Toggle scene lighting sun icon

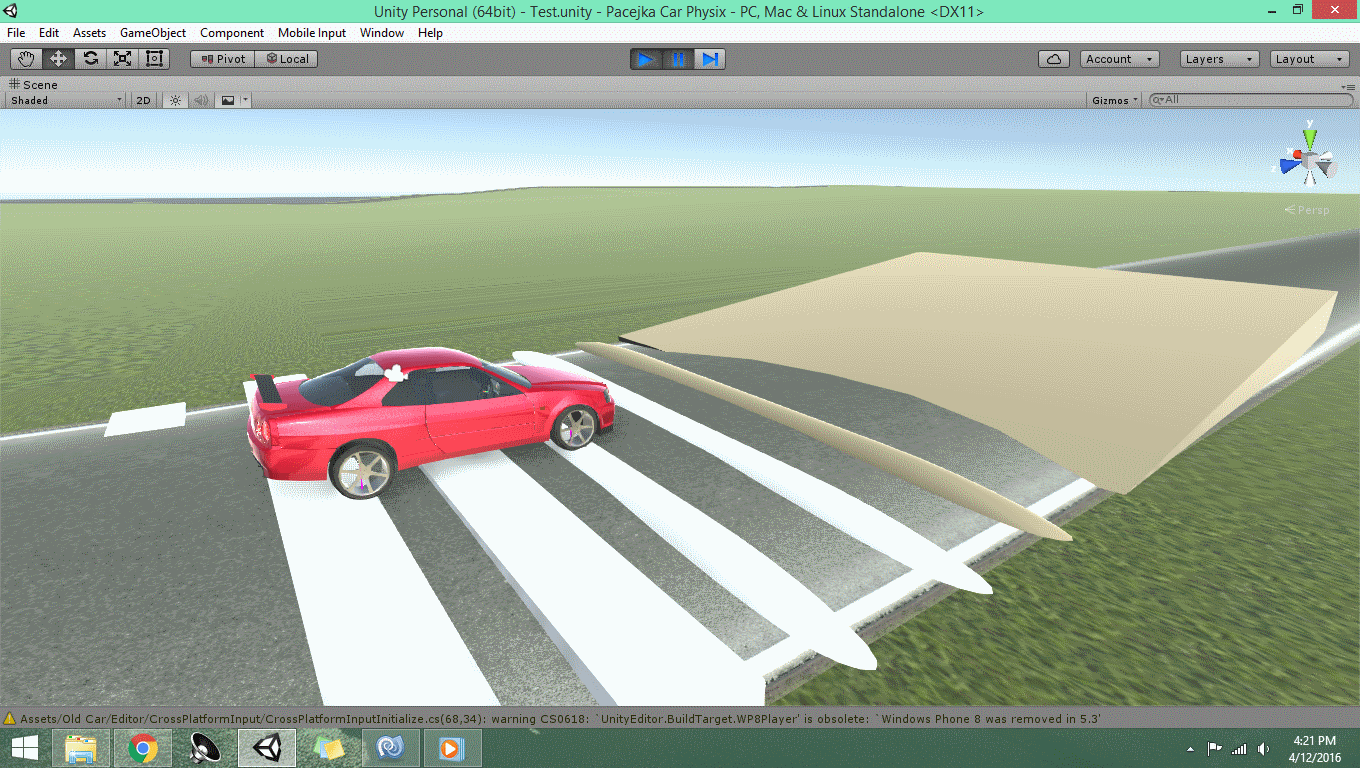point(175,100)
